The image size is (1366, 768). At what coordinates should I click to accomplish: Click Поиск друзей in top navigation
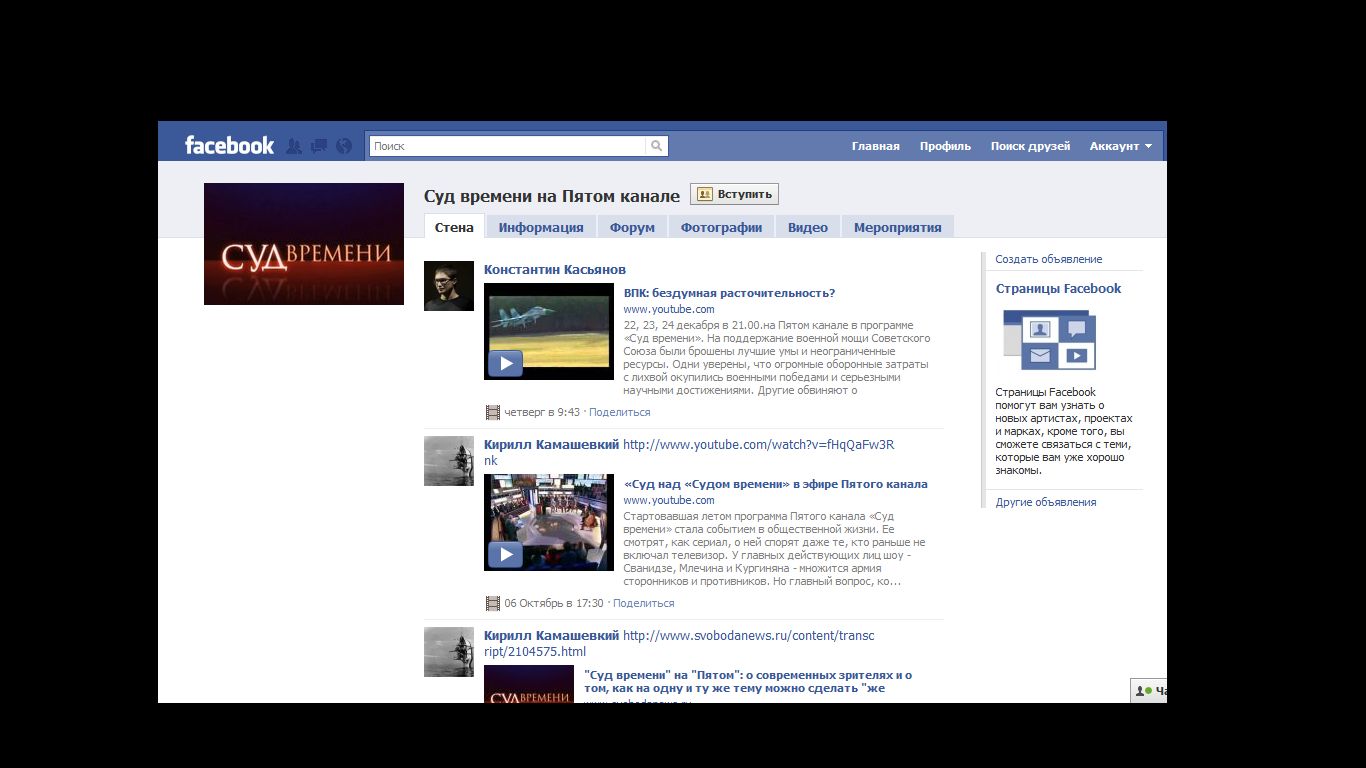1030,146
